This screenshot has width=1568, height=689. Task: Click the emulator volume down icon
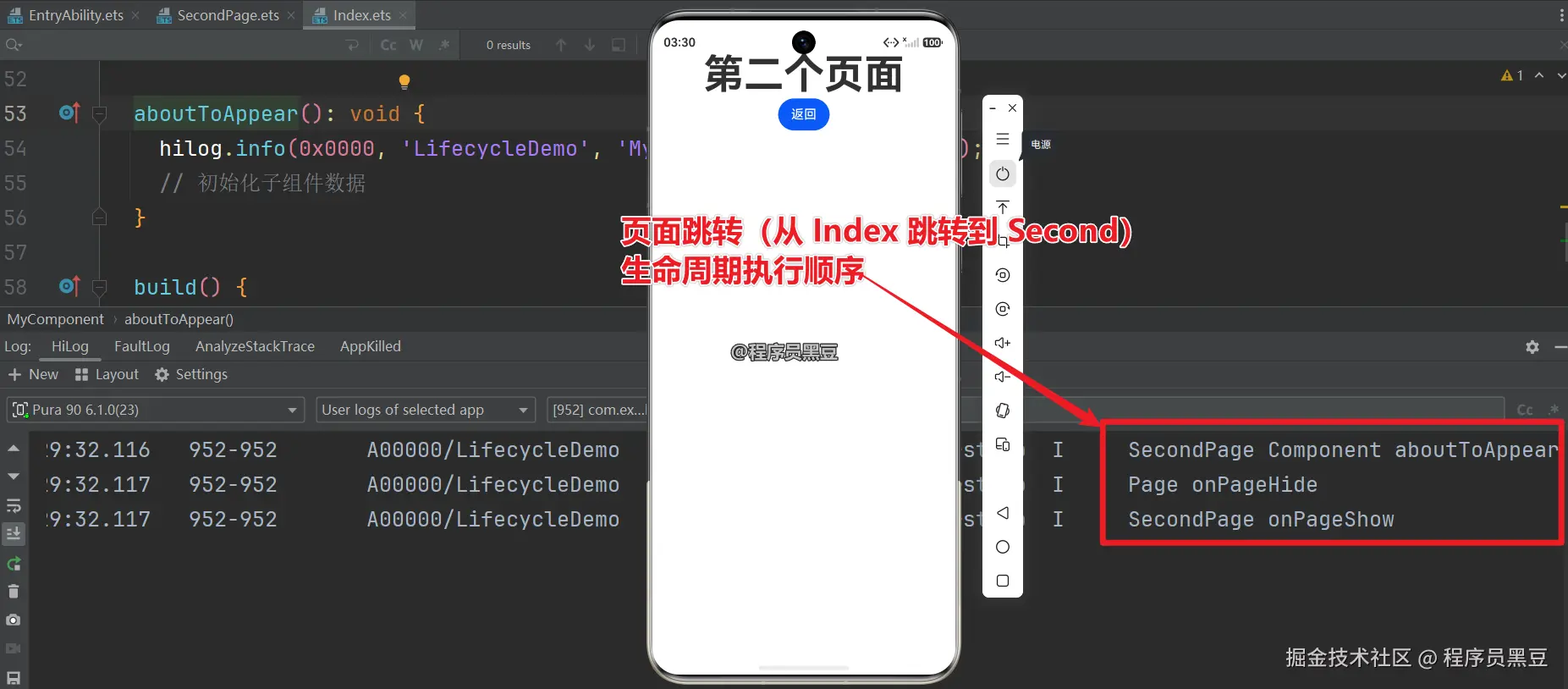[1003, 377]
